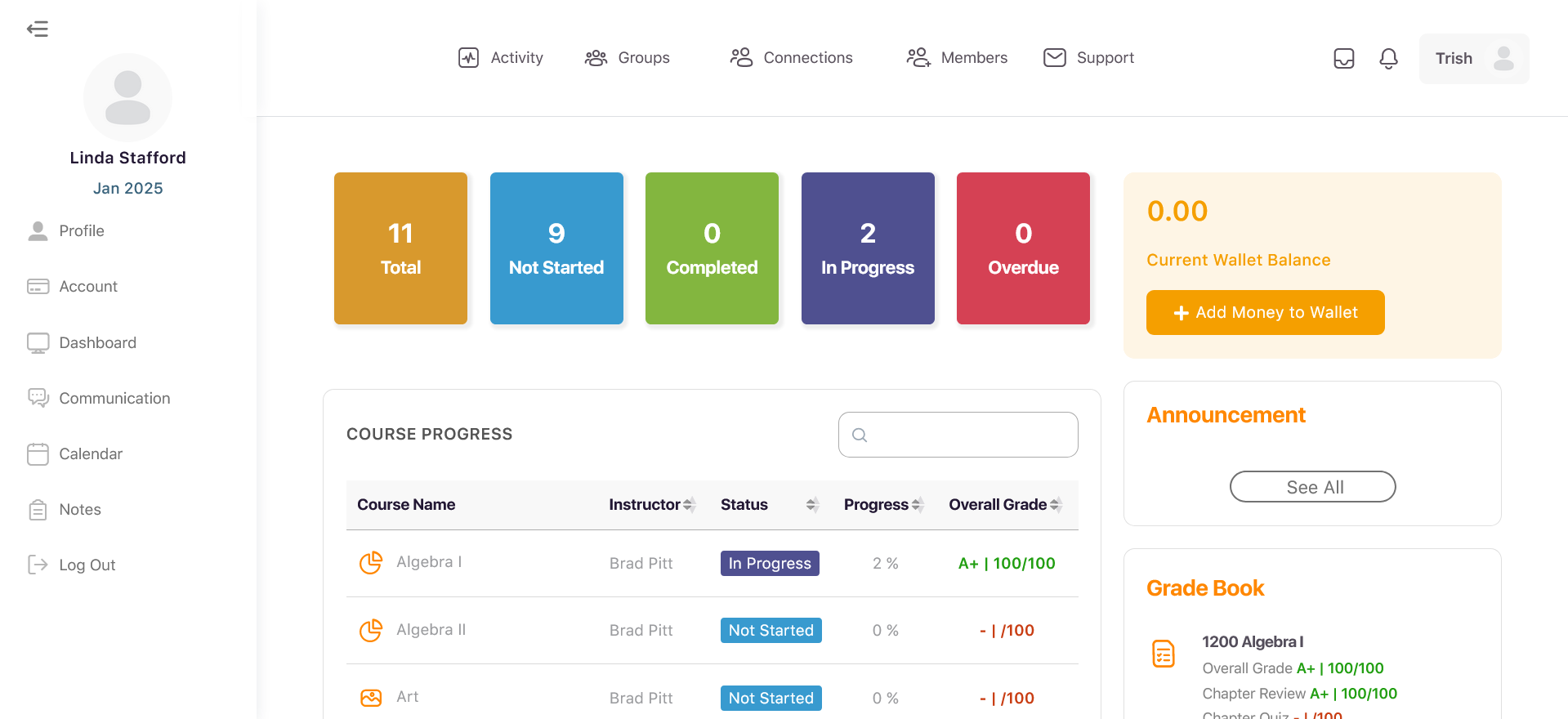Select the In Progress purple summary card
Image resolution: width=1568 pixels, height=719 pixels.
[x=867, y=248]
